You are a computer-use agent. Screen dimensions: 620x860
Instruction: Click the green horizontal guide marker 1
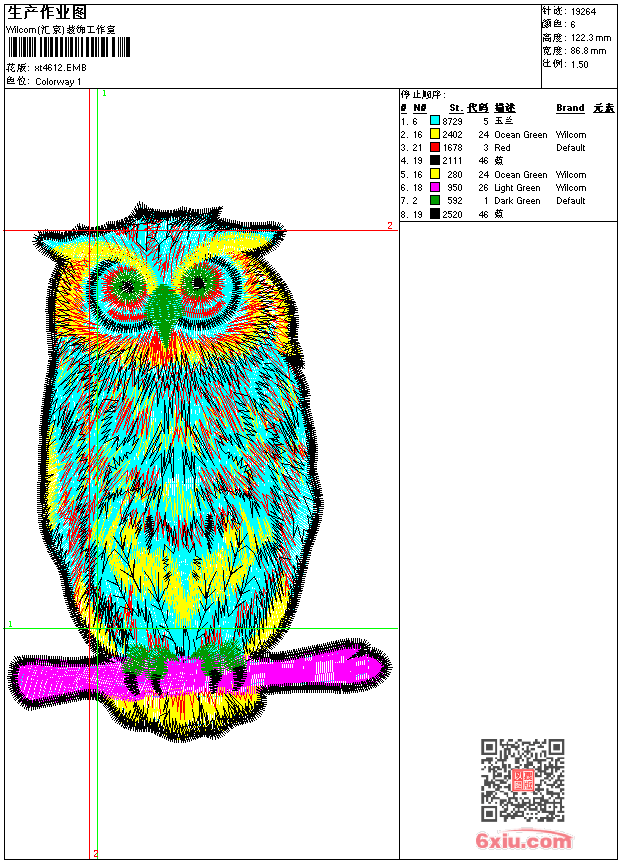(x=10, y=624)
